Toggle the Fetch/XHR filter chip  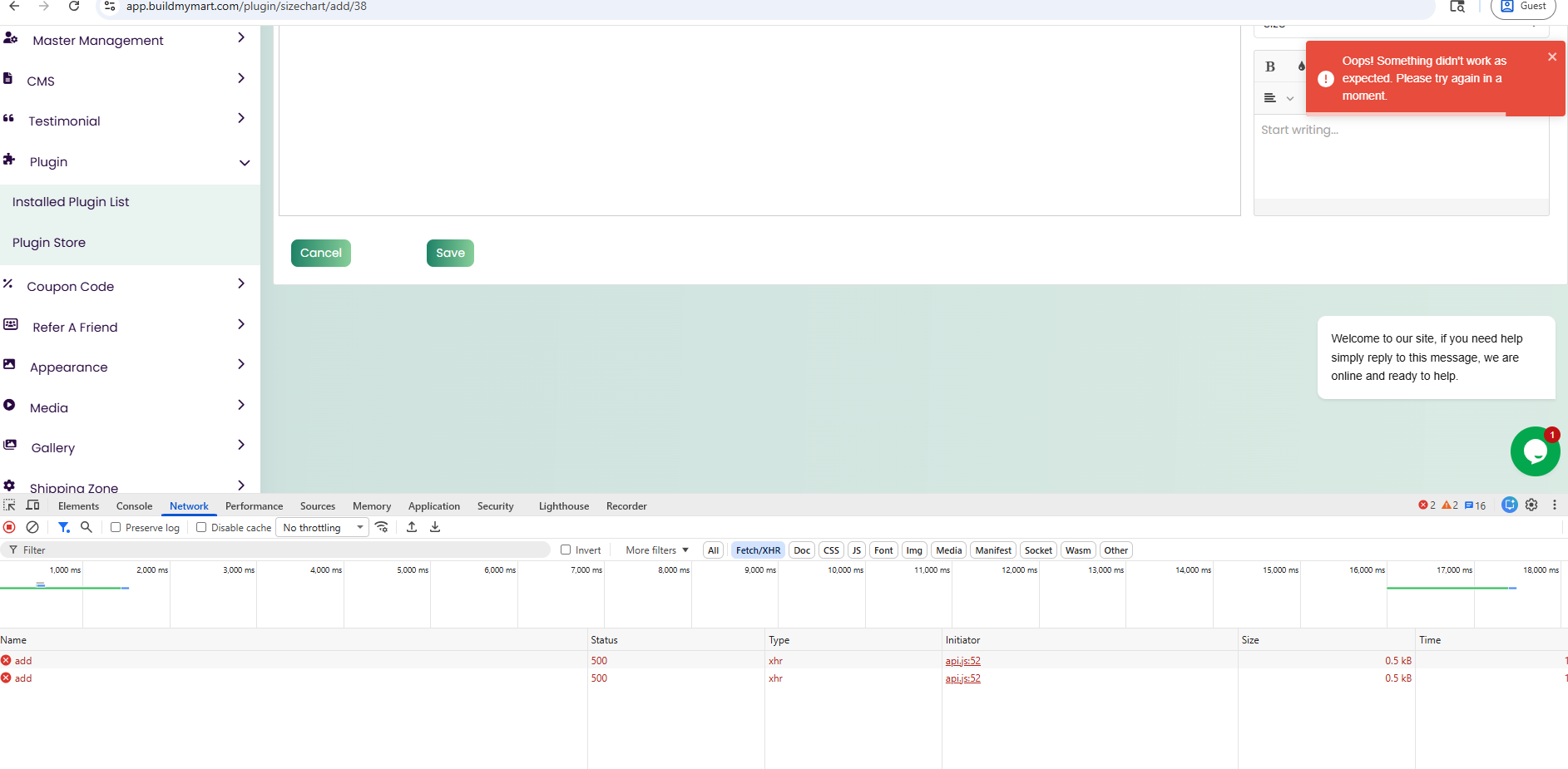(758, 550)
